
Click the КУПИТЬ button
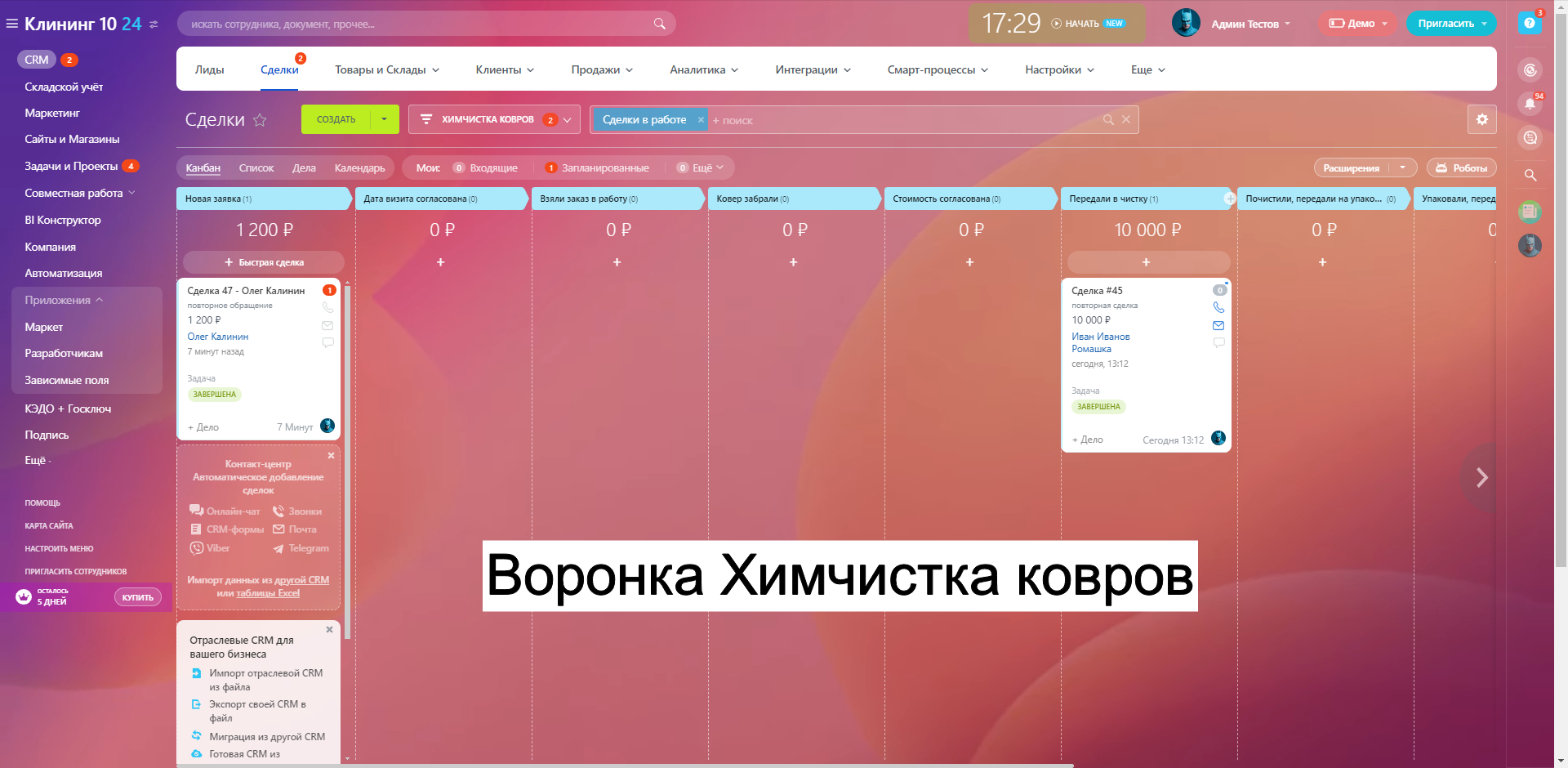pos(137,597)
